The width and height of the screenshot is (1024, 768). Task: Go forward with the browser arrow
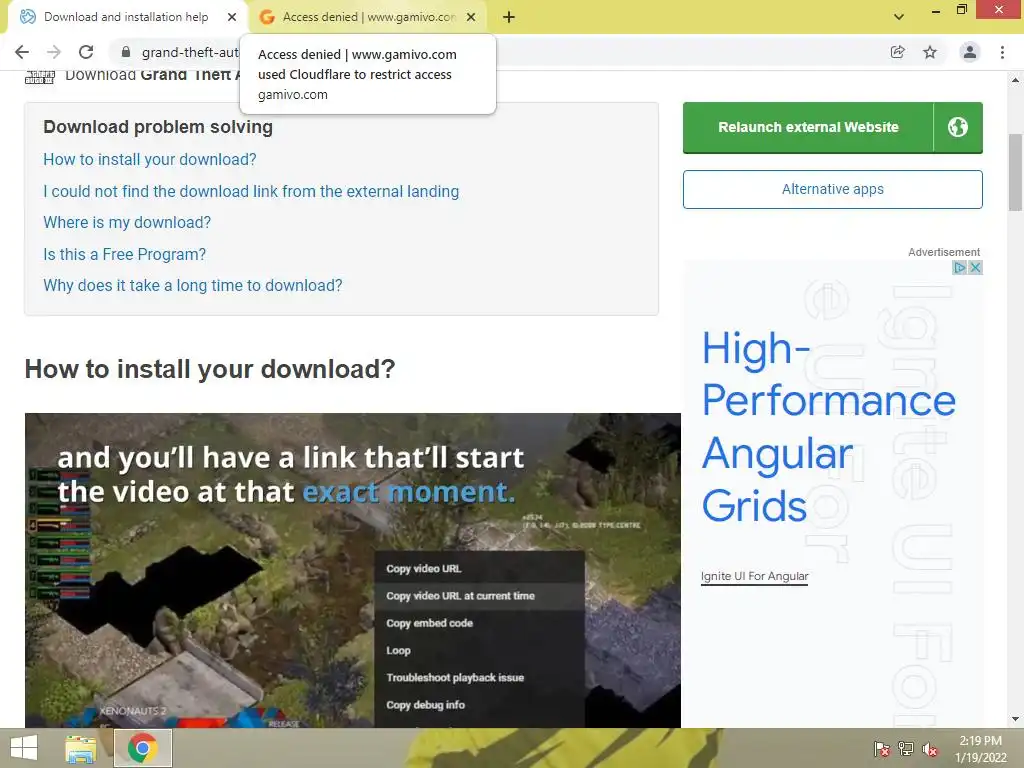[x=54, y=52]
